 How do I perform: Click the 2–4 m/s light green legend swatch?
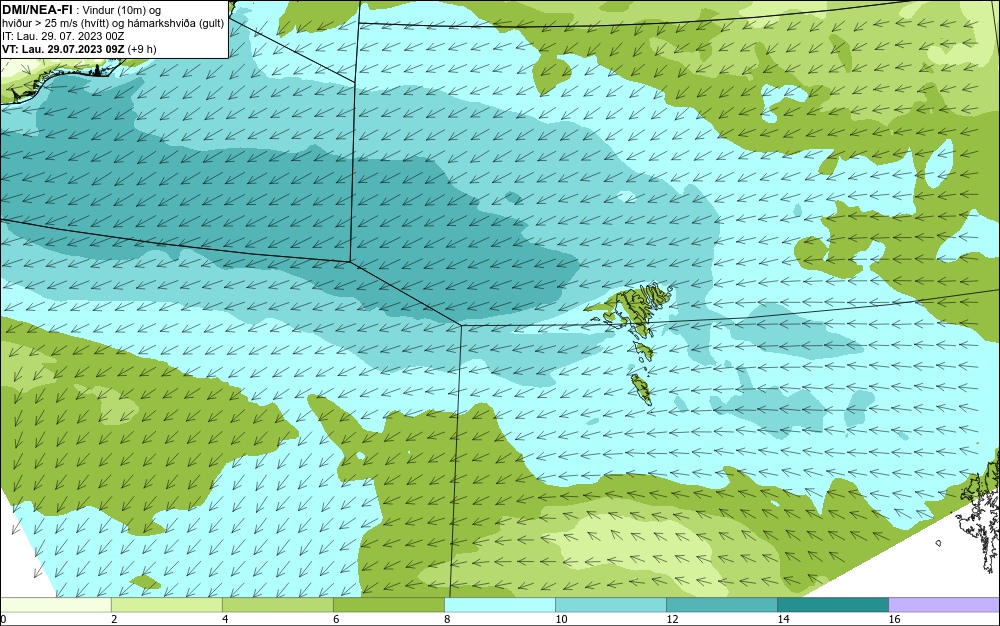166,604
